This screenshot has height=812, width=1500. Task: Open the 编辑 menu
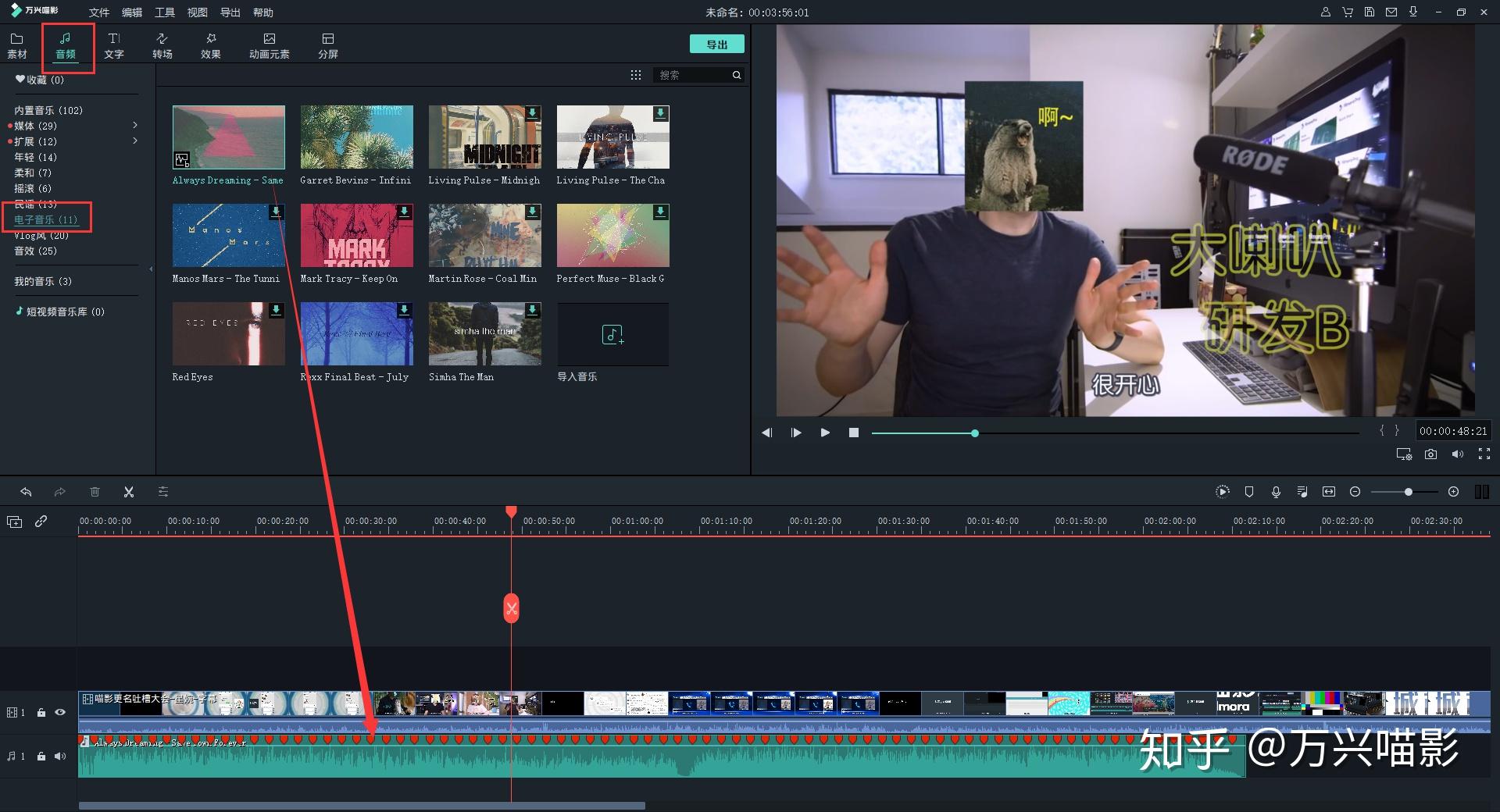click(132, 12)
